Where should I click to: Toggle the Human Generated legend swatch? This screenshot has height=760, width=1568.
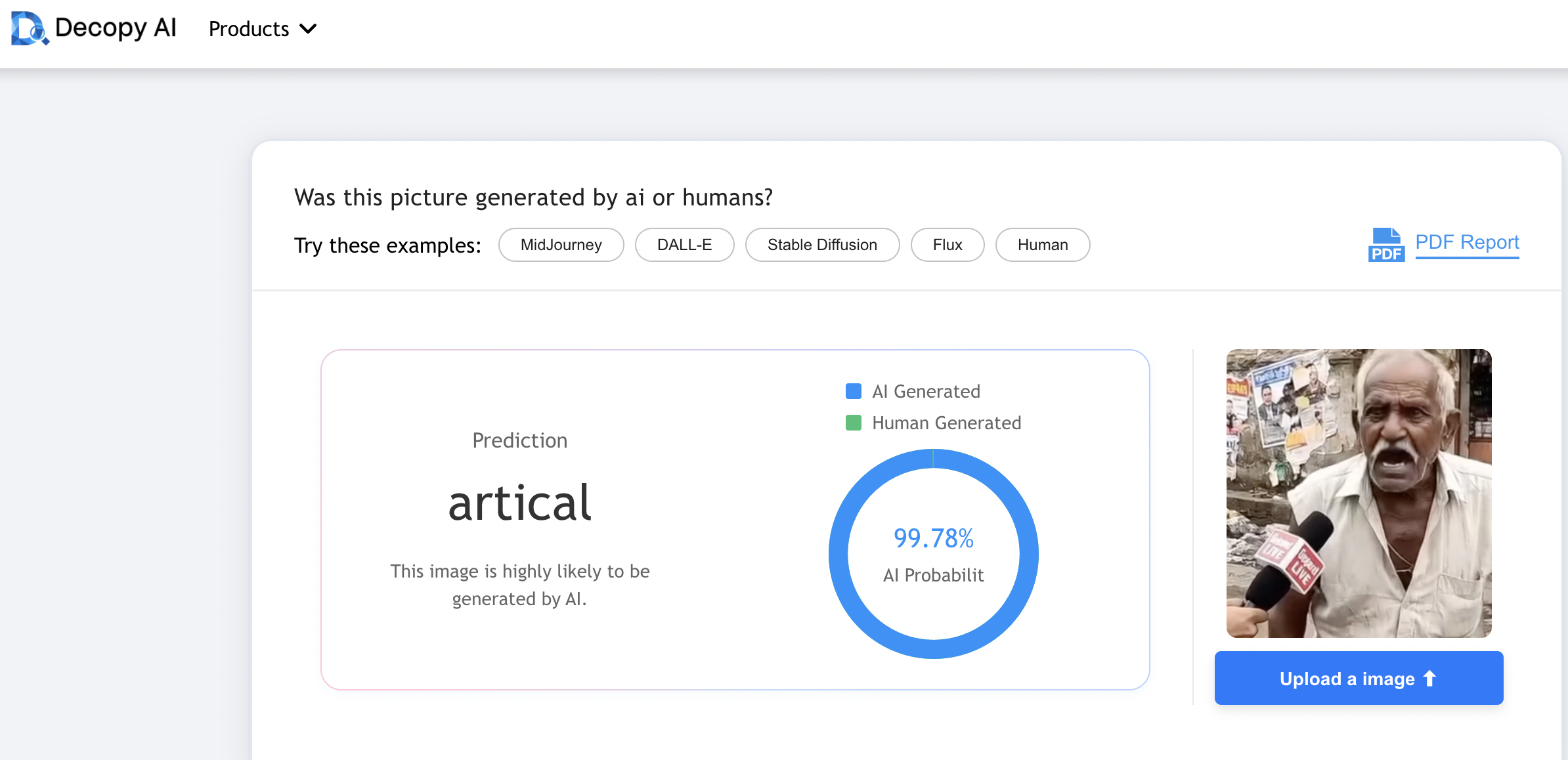click(853, 423)
